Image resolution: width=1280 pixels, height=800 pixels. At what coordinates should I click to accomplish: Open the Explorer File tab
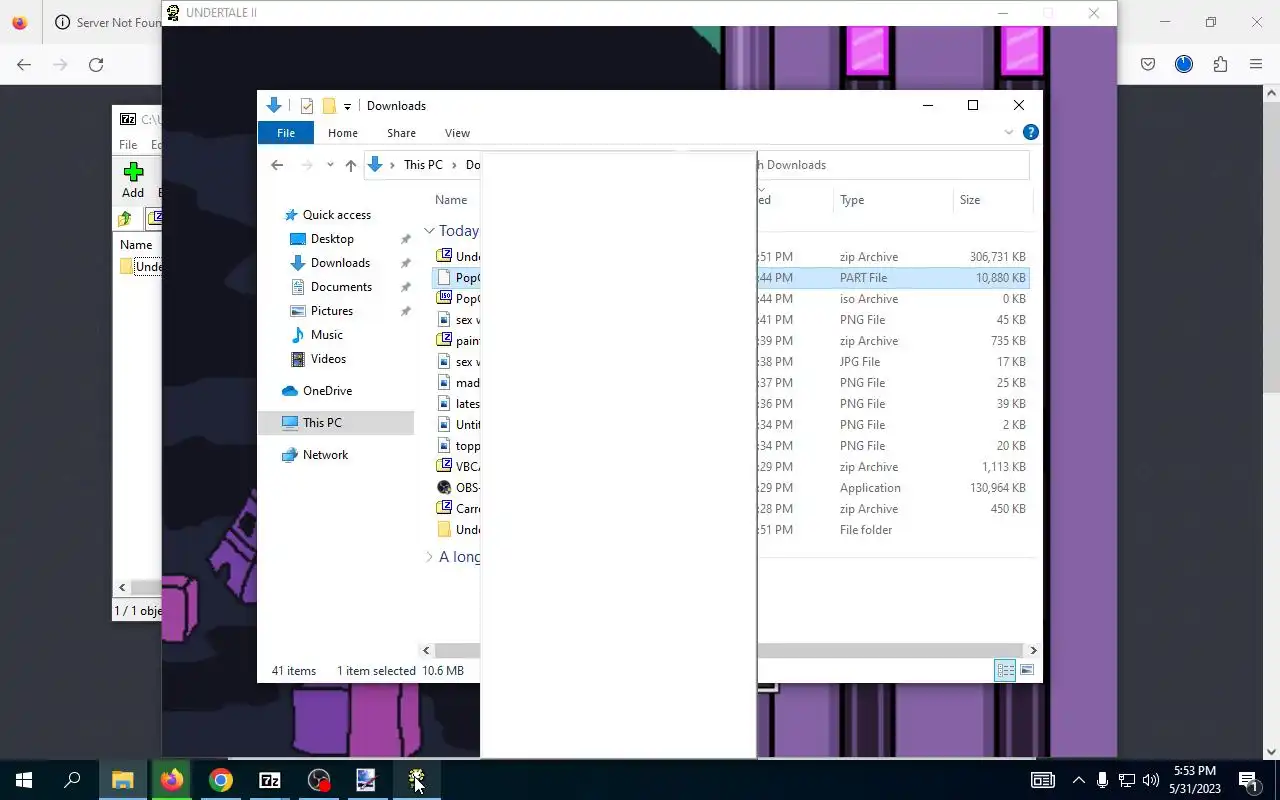286,133
